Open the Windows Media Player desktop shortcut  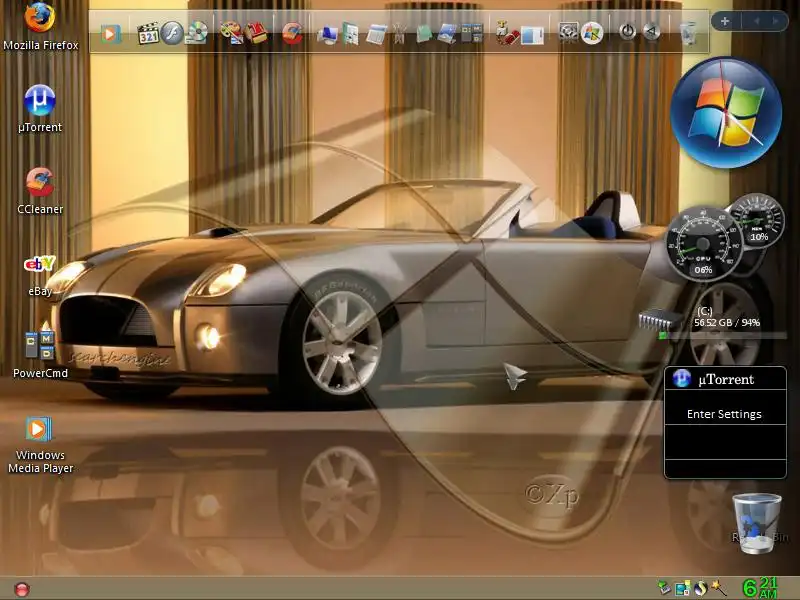[x=40, y=445]
